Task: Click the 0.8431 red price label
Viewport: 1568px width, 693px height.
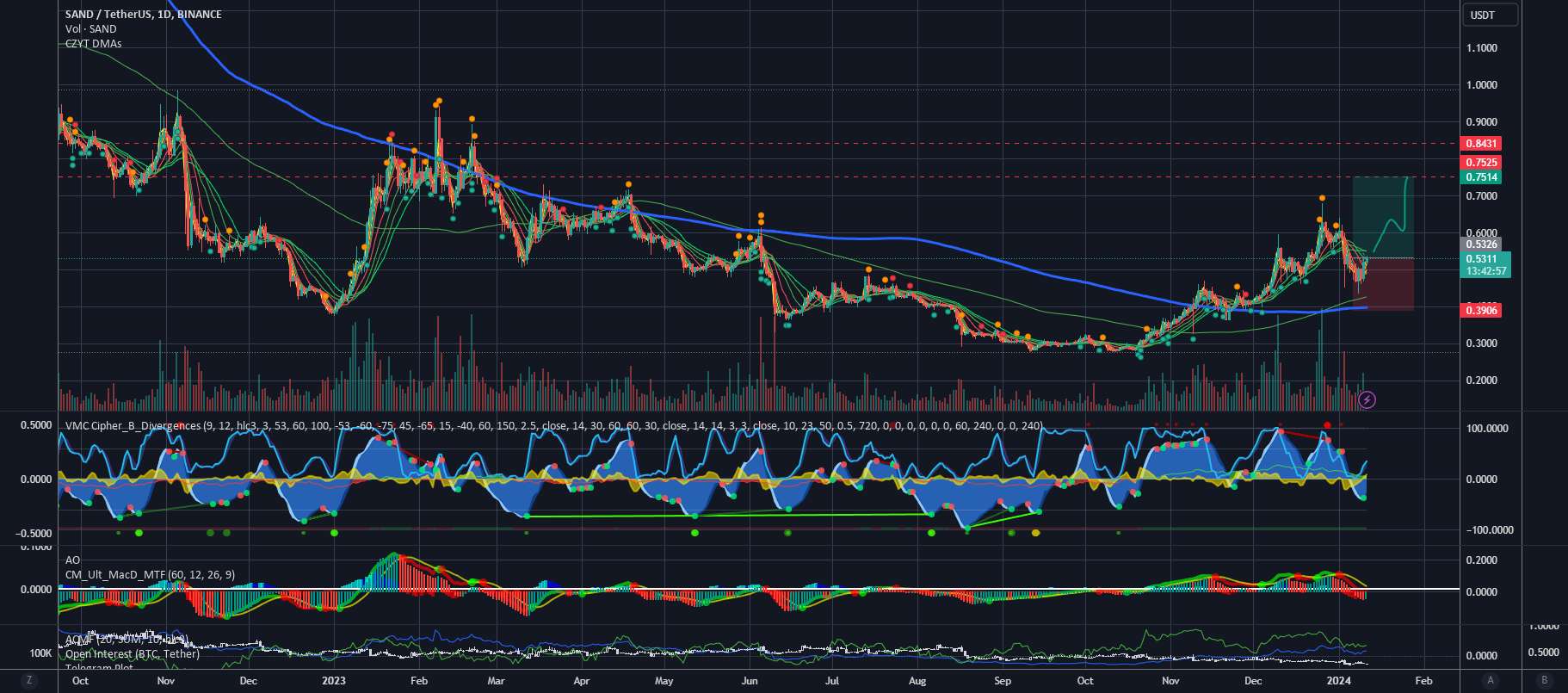Action: click(1482, 144)
